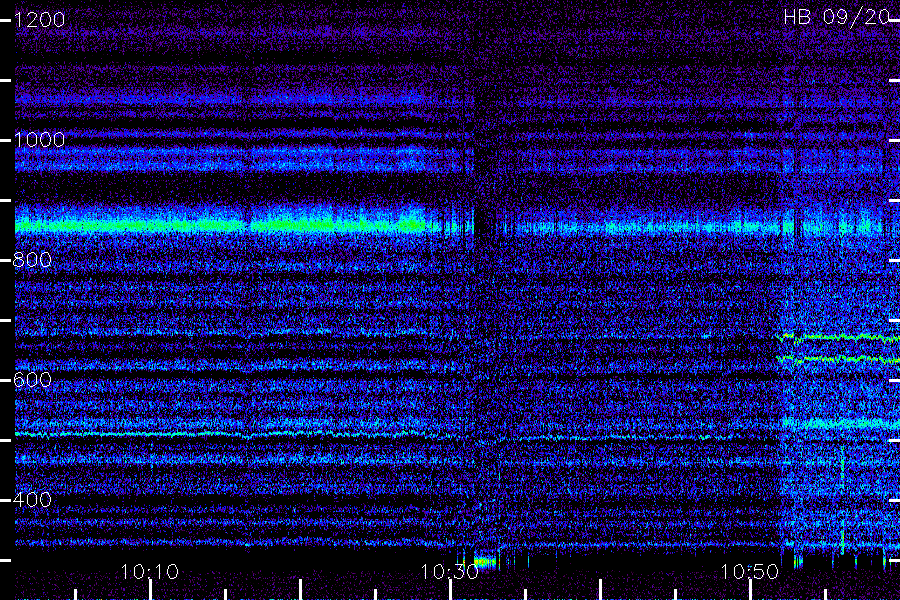Click the 400 frequency axis label
This screenshot has height=600, width=900.
(32, 500)
